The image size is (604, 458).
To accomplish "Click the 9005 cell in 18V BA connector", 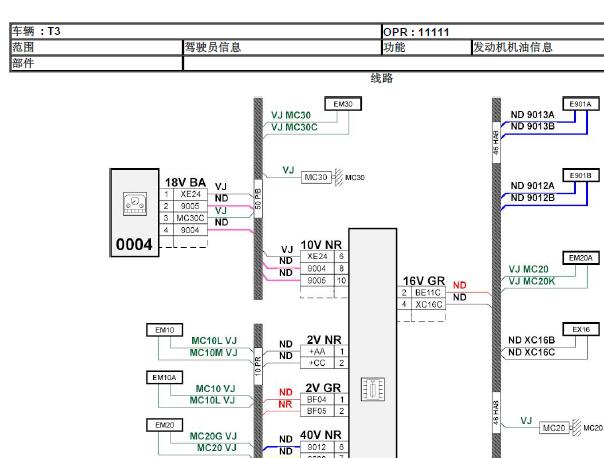I will click(x=191, y=206).
